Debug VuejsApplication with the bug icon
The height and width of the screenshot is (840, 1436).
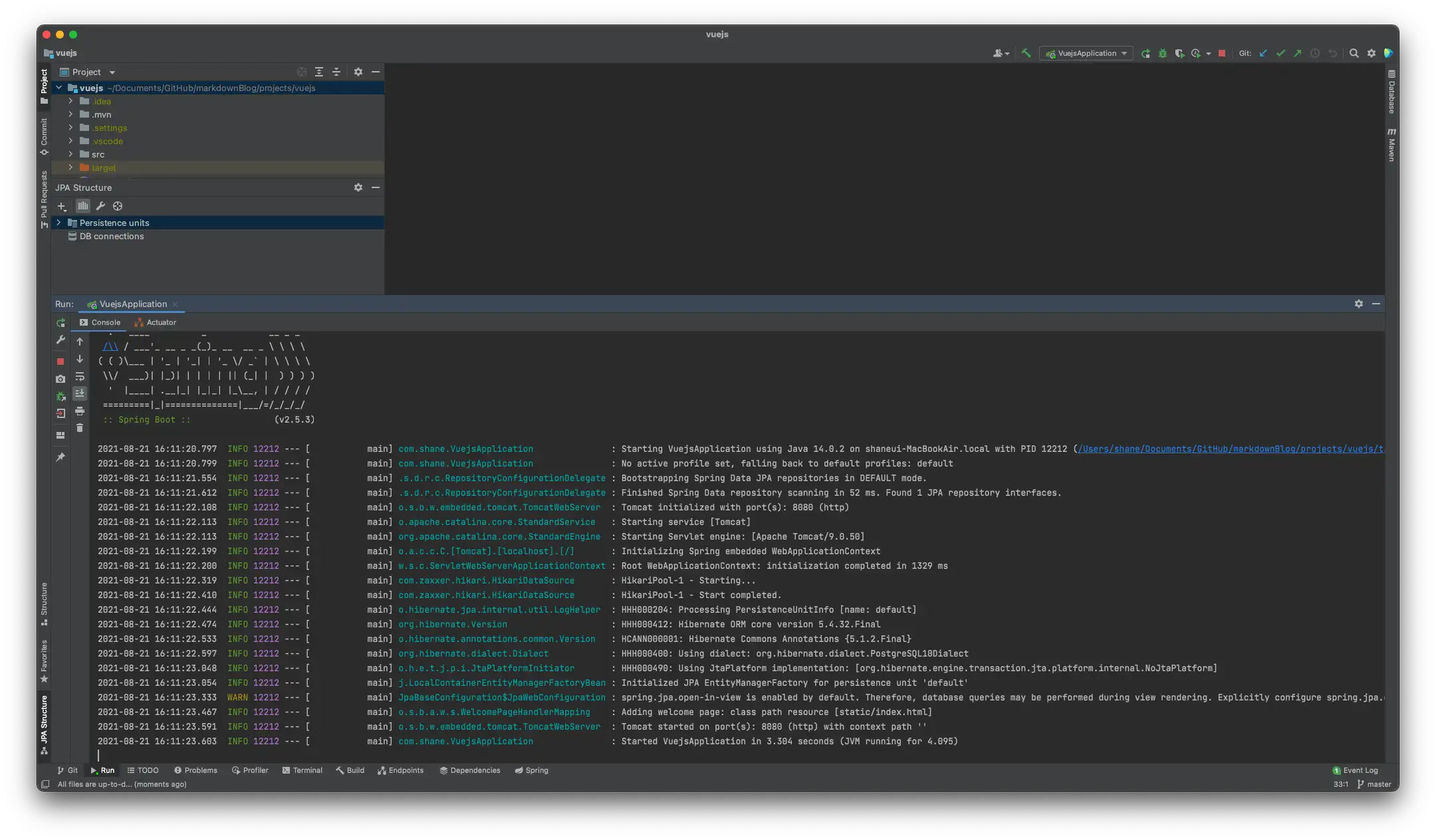click(1162, 53)
